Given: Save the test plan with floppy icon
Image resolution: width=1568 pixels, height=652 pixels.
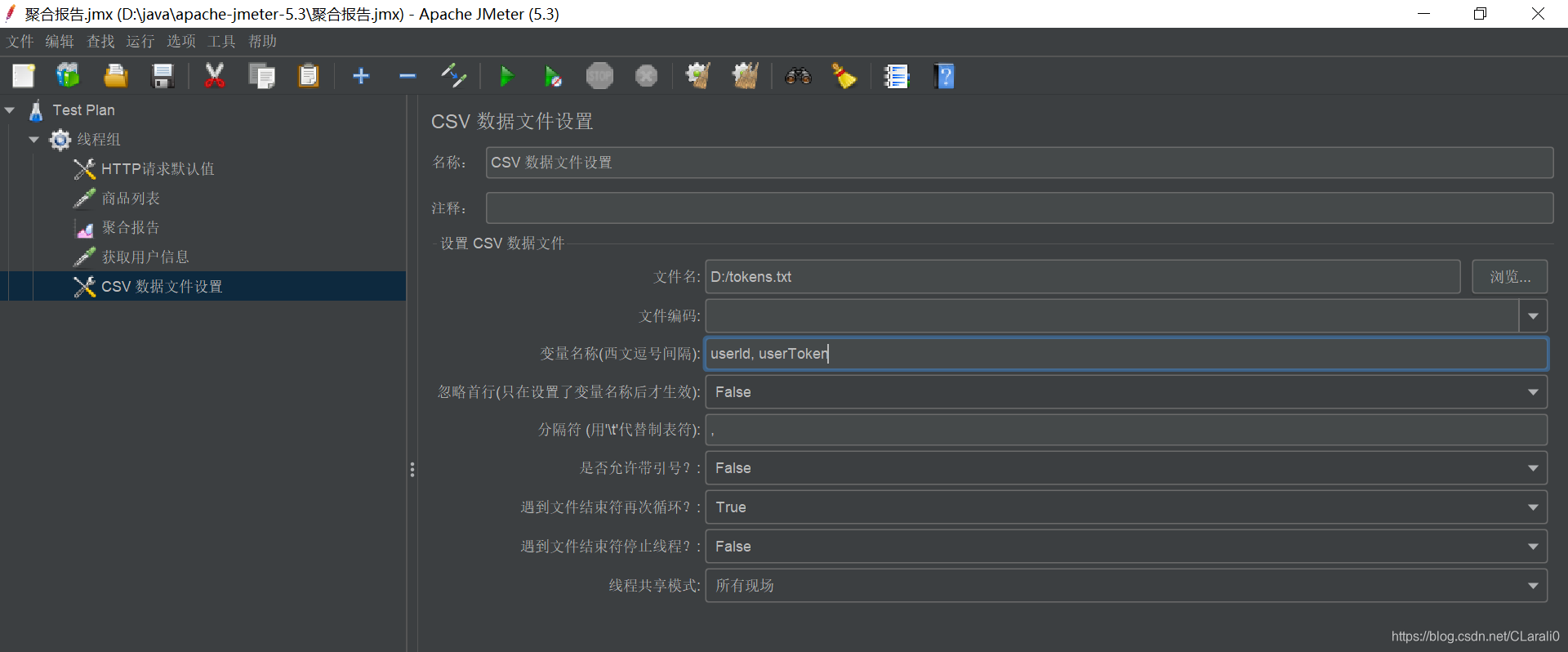Looking at the screenshot, I should [x=163, y=76].
